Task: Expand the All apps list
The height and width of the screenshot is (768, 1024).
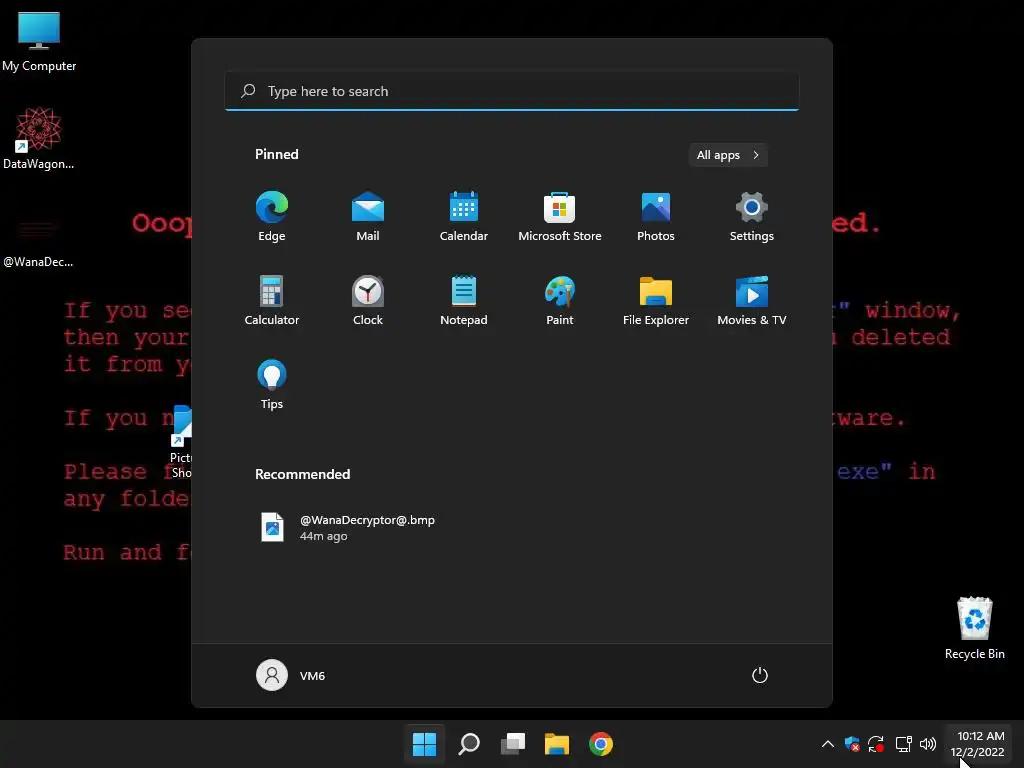Action: 728,155
